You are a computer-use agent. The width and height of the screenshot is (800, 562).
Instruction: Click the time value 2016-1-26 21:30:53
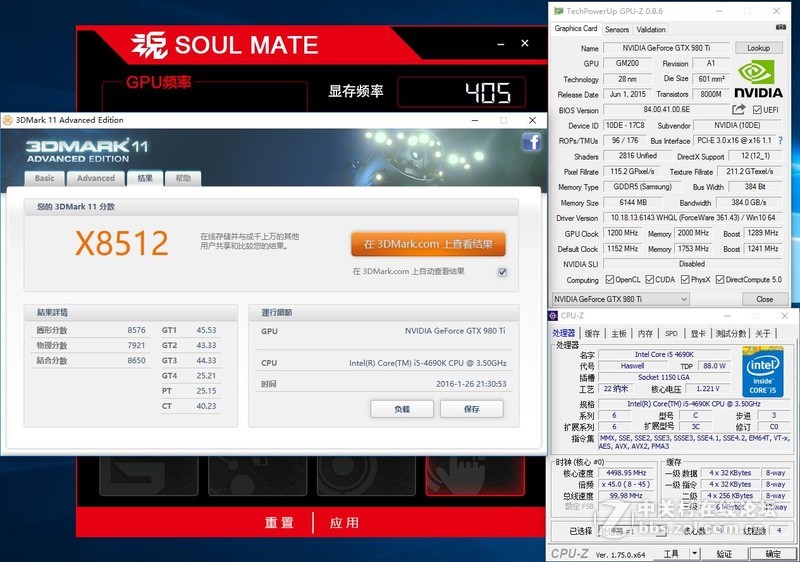471,384
